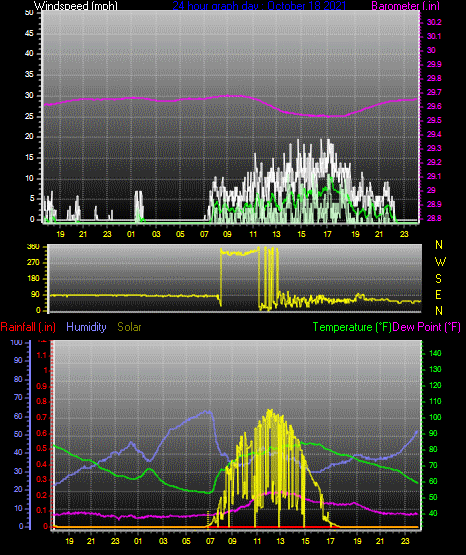Click the 'Solar' legend label
The width and height of the screenshot is (466, 555).
[x=129, y=327]
